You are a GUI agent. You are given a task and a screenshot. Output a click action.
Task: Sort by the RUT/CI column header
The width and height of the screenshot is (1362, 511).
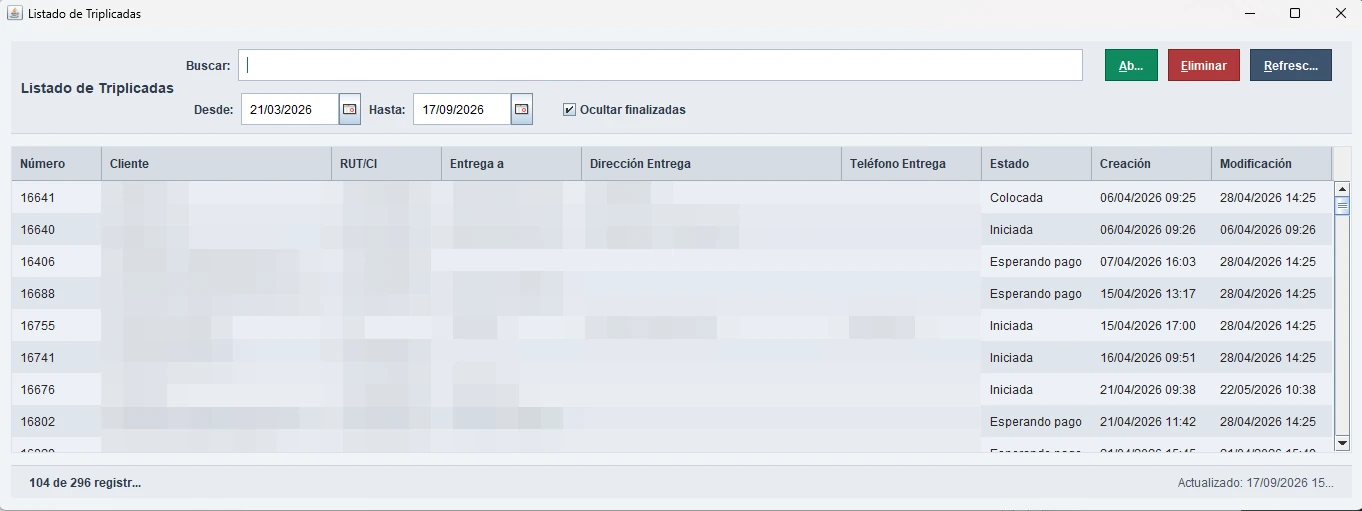386,164
